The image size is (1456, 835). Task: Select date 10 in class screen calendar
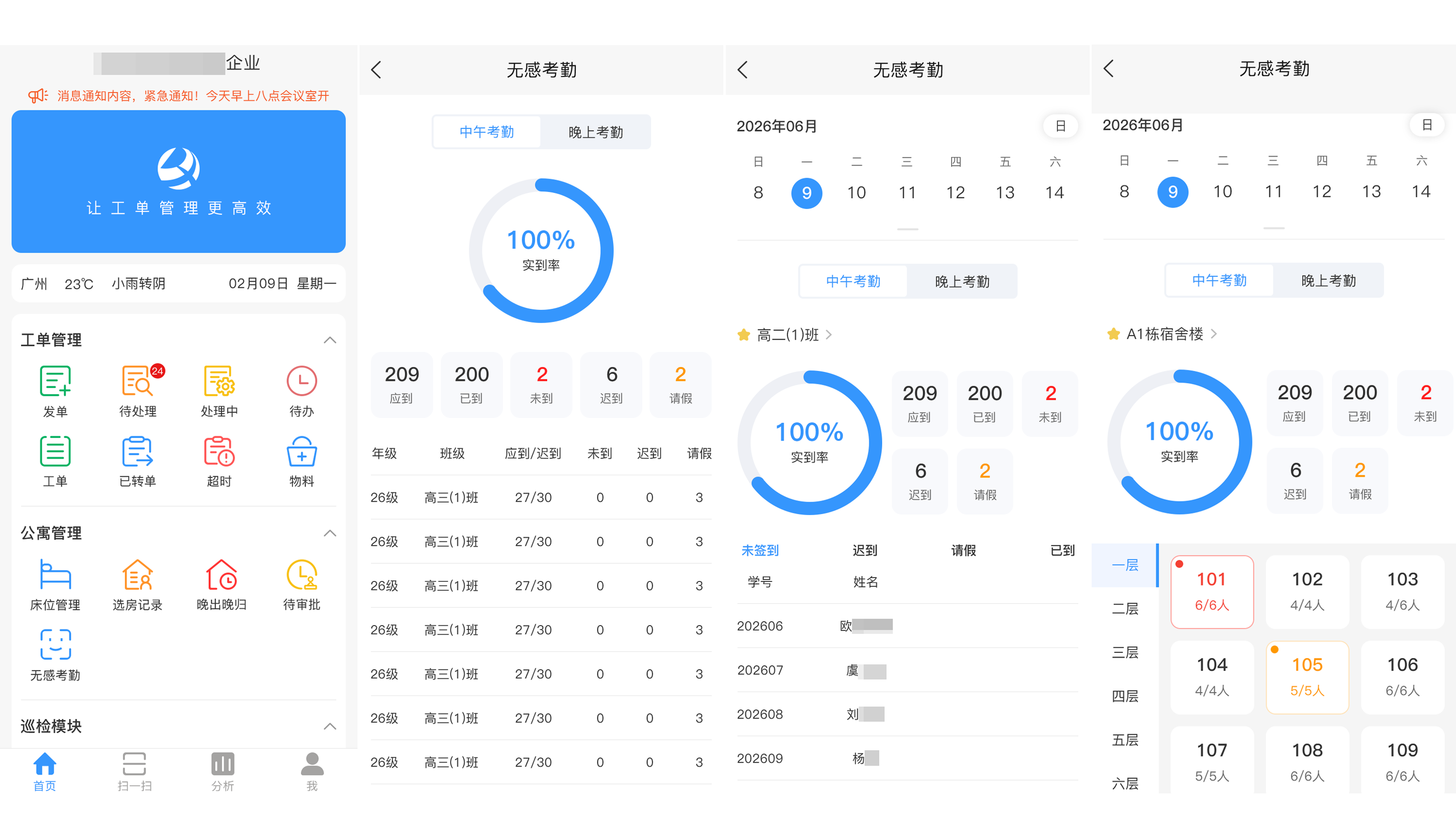857,193
